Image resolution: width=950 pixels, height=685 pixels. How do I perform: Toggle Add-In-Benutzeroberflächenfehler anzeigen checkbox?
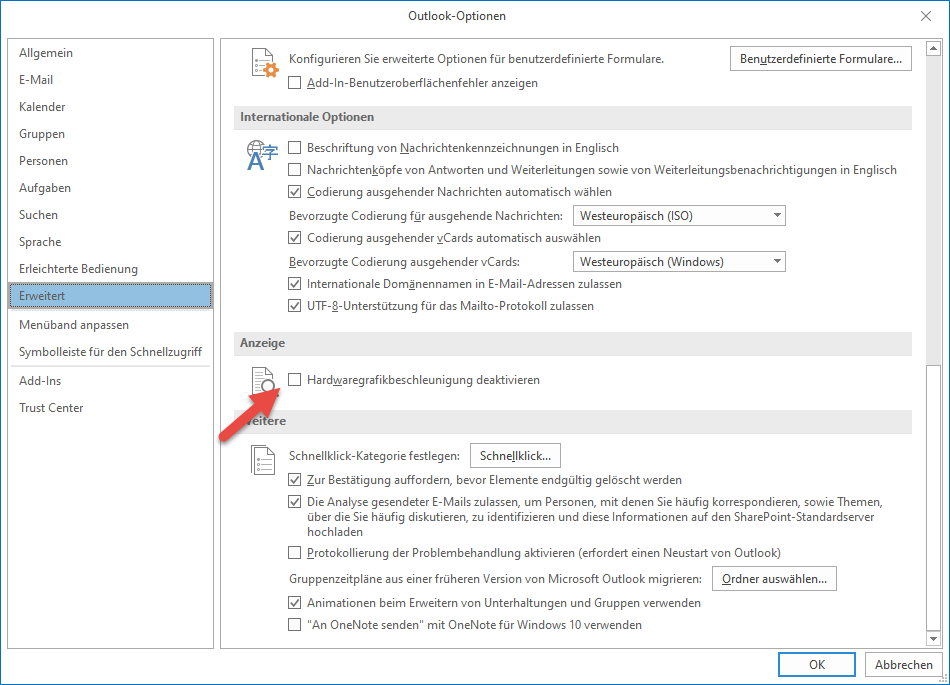(x=294, y=83)
